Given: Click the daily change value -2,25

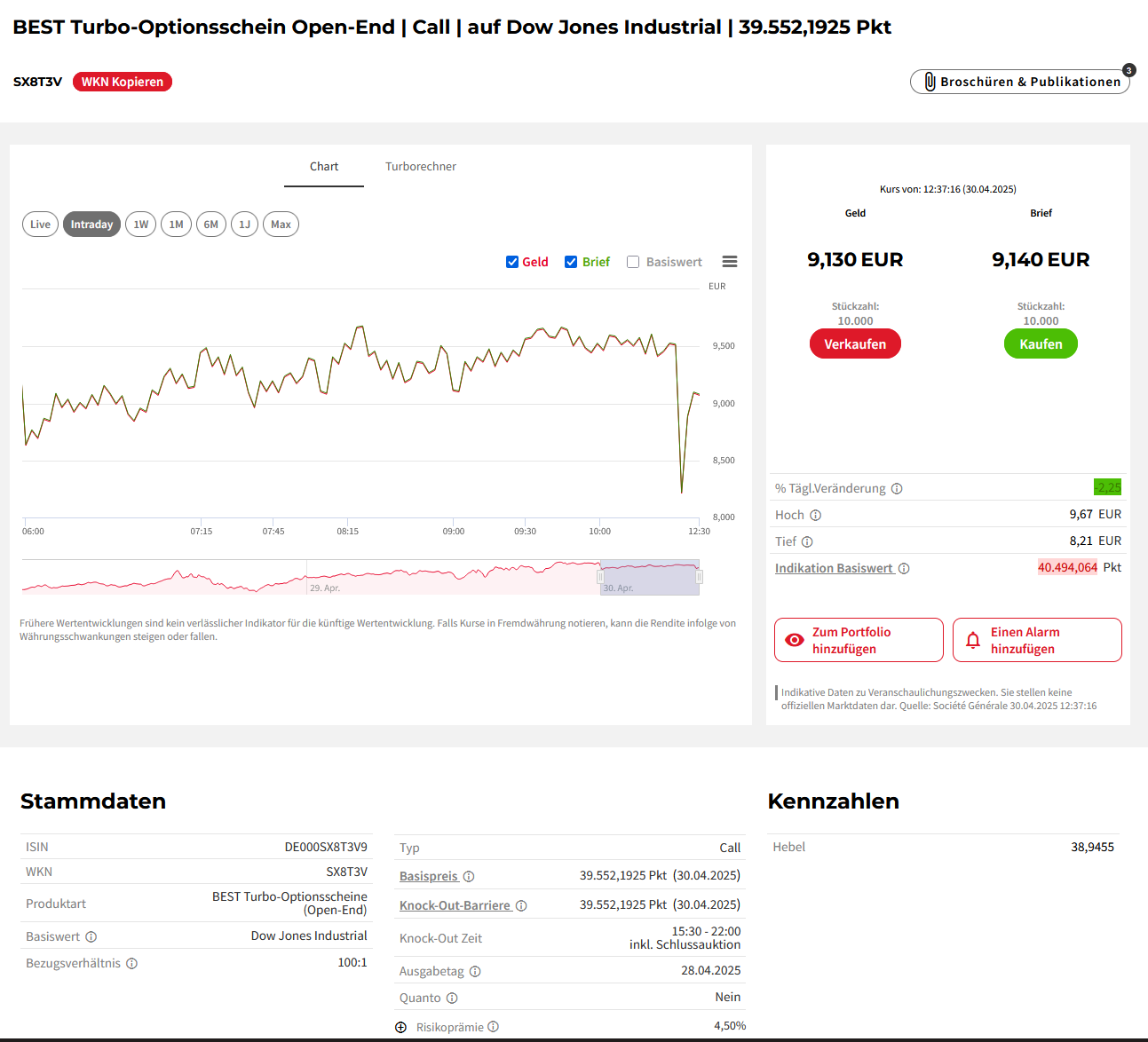Looking at the screenshot, I should click(x=1107, y=487).
